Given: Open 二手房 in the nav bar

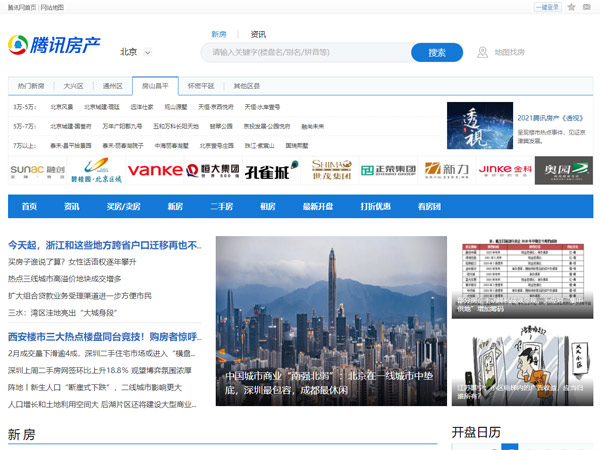Looking at the screenshot, I should coord(222,207).
